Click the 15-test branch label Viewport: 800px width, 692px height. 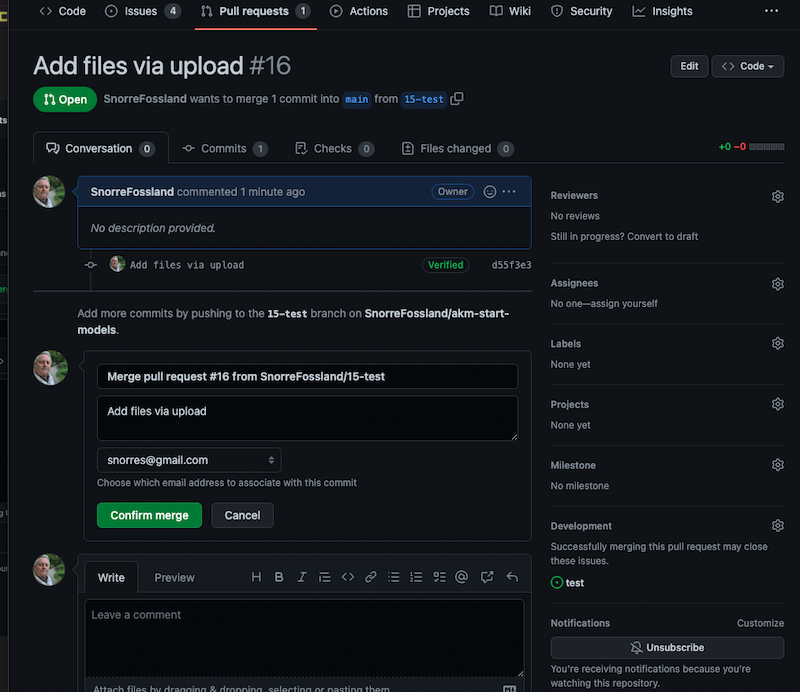(x=423, y=99)
